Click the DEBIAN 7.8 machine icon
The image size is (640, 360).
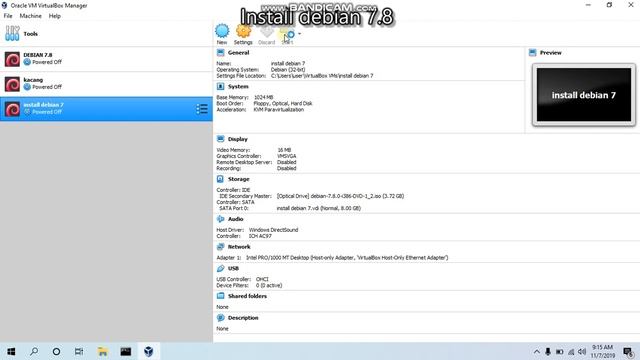(12, 59)
